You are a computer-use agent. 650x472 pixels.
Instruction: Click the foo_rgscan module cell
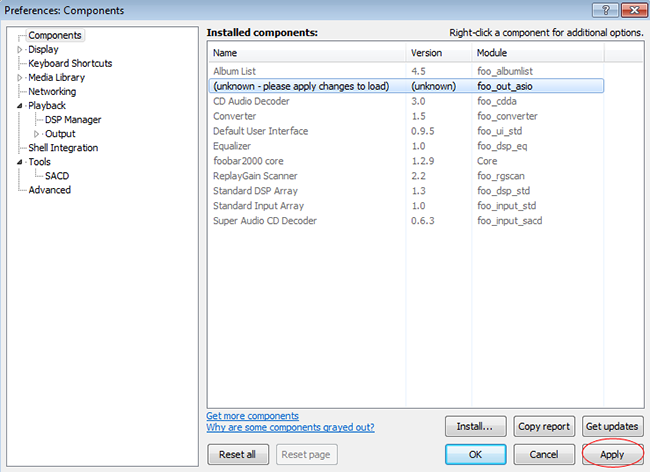(501, 176)
